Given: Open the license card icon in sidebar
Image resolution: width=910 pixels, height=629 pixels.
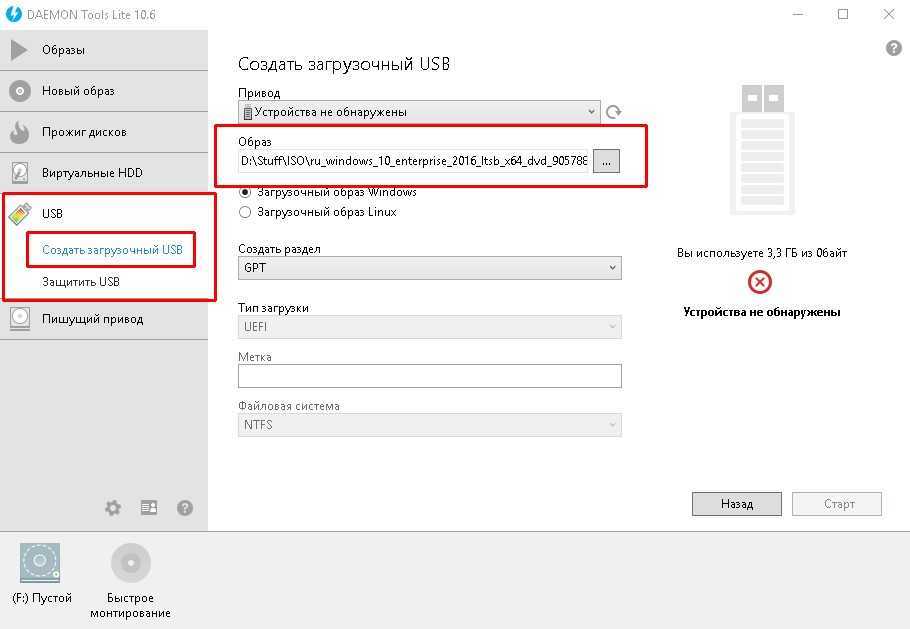Looking at the screenshot, I should 149,508.
